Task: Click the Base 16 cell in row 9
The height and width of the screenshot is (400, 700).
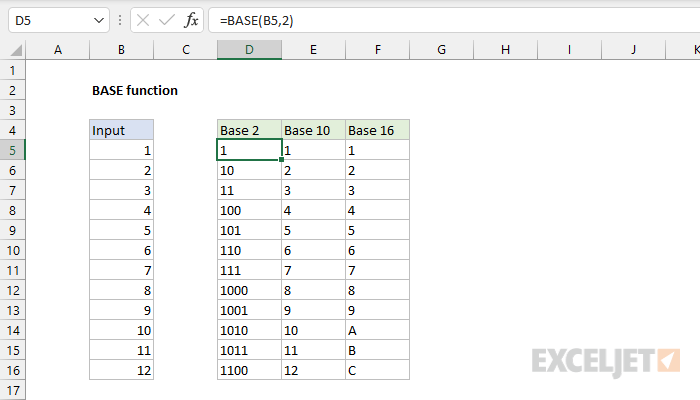Action: (378, 230)
